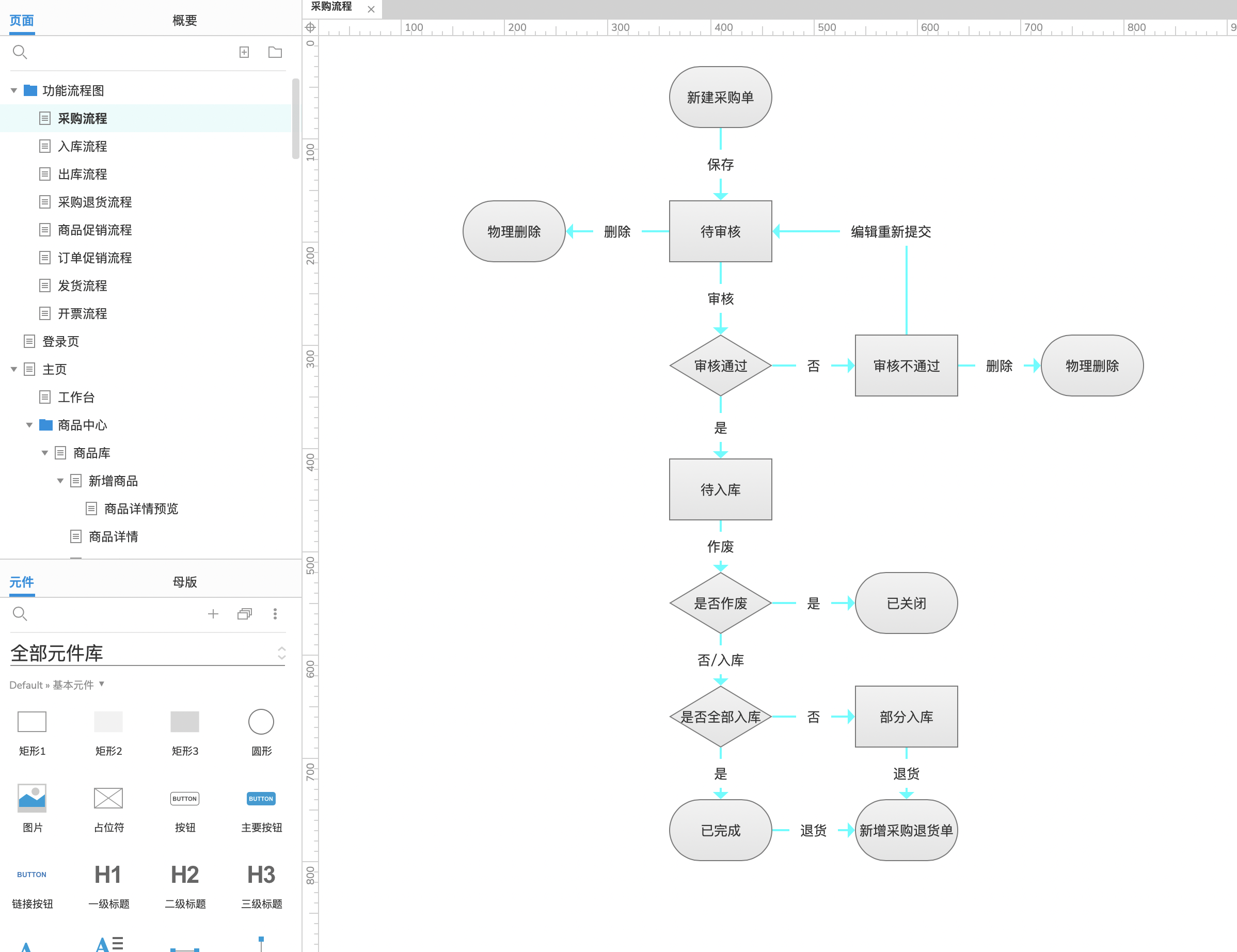Add a new page with the plus icon
The image size is (1237, 952).
point(244,52)
